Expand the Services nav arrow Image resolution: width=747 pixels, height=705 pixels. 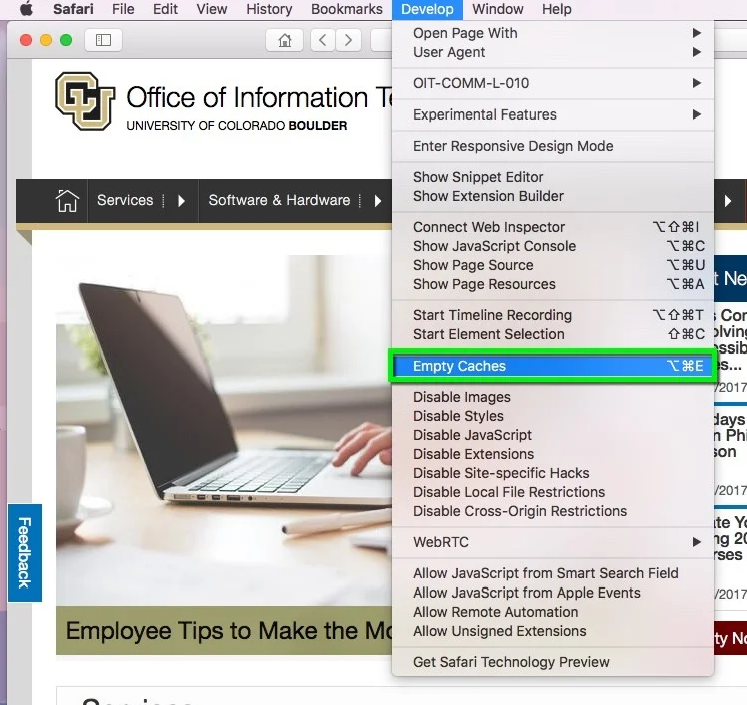pyautogui.click(x=181, y=201)
